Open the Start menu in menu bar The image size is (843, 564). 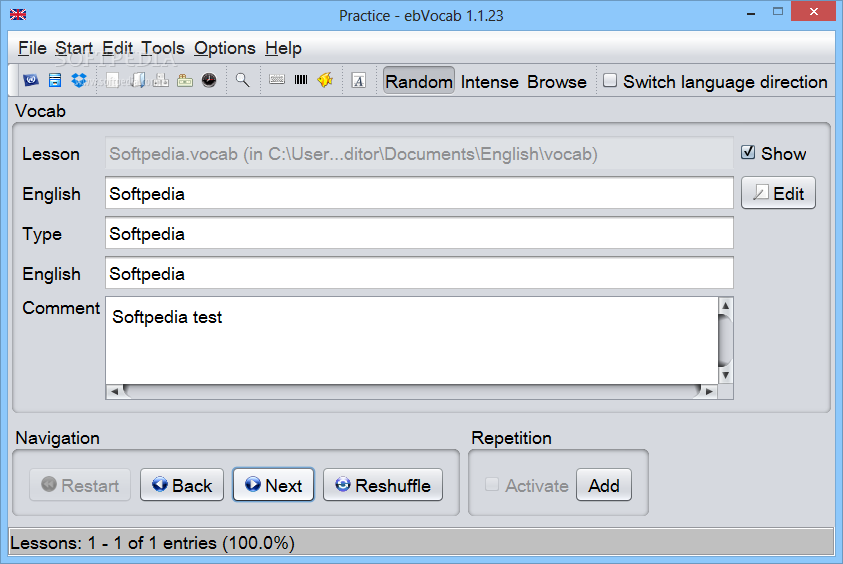click(x=74, y=48)
